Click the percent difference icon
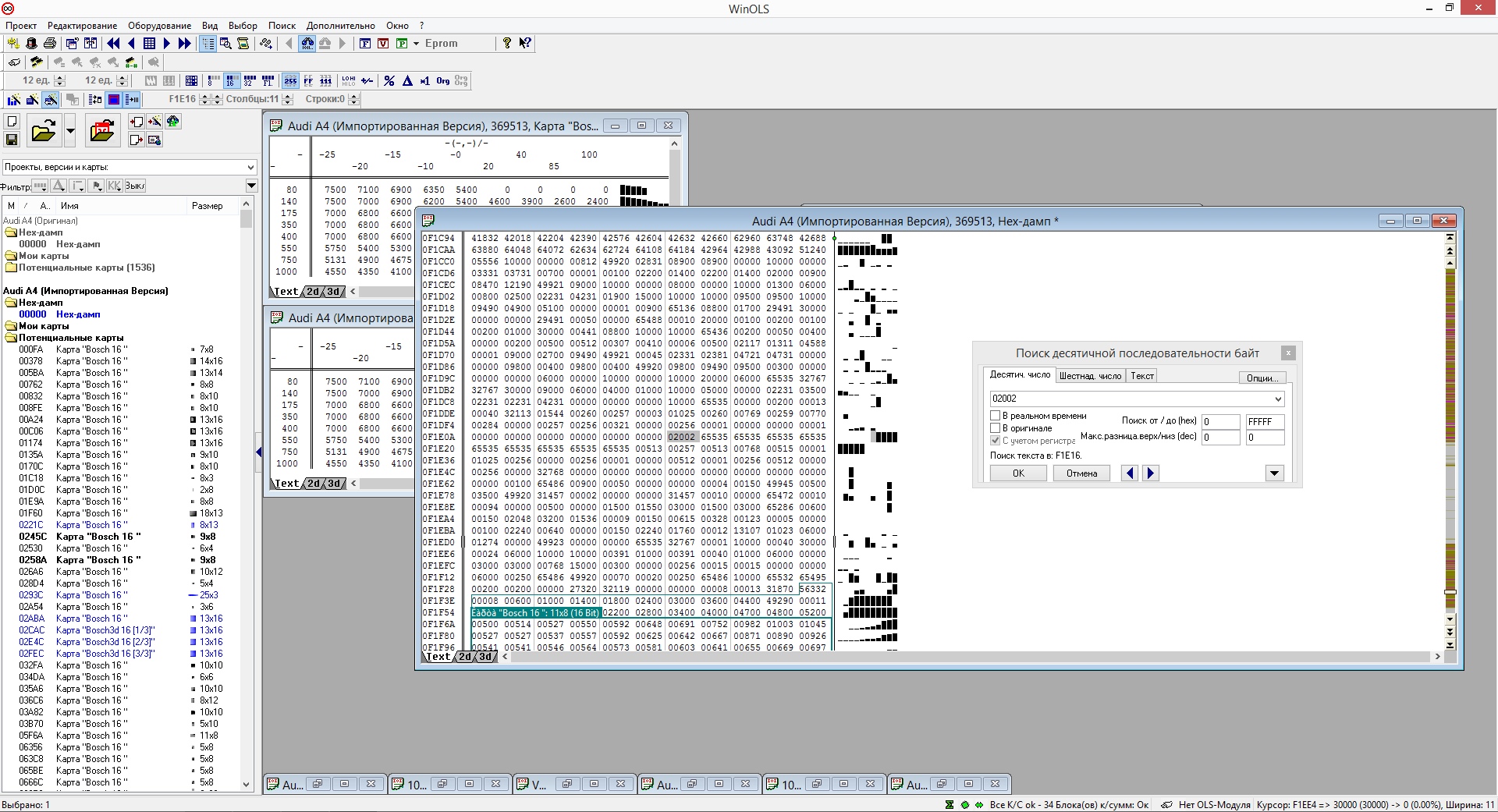 [389, 80]
